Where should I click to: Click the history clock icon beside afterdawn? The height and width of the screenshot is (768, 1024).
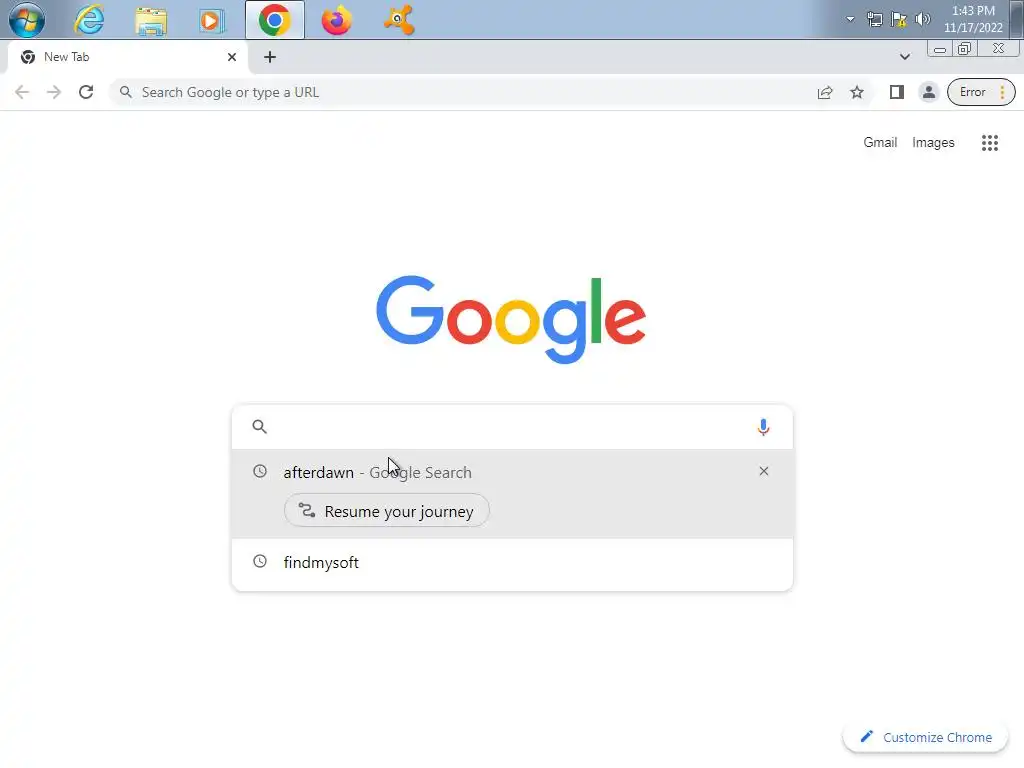pos(260,471)
